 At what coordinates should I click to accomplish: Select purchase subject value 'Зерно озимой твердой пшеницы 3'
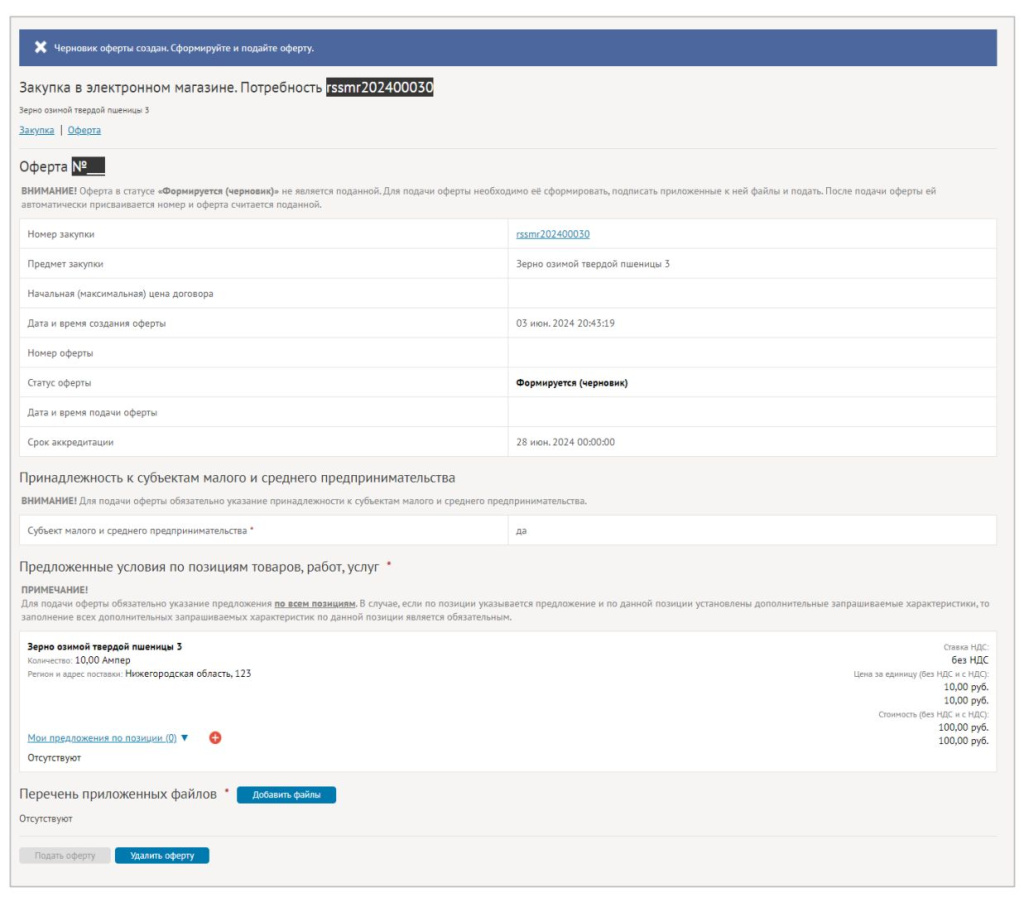coord(592,264)
